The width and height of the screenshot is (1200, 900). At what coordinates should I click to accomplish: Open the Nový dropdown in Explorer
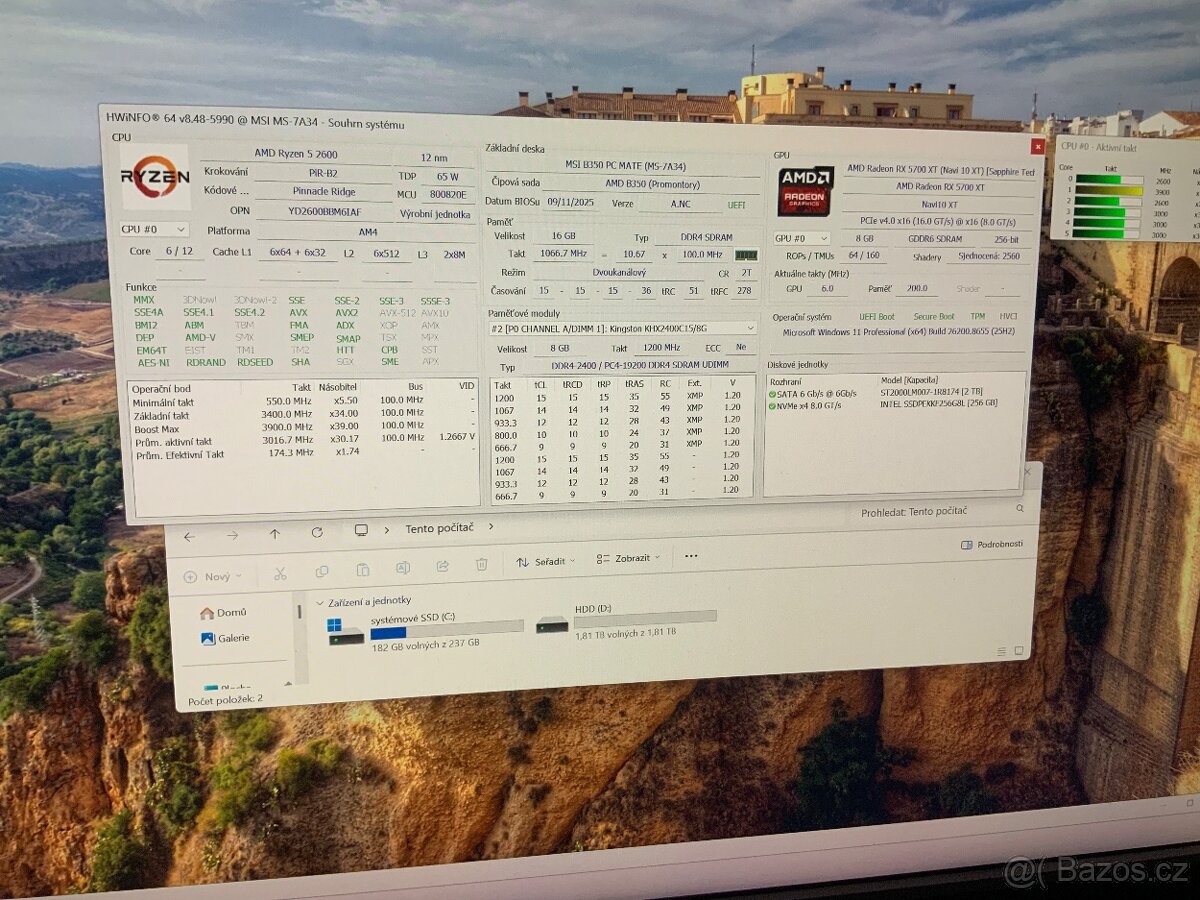(213, 577)
